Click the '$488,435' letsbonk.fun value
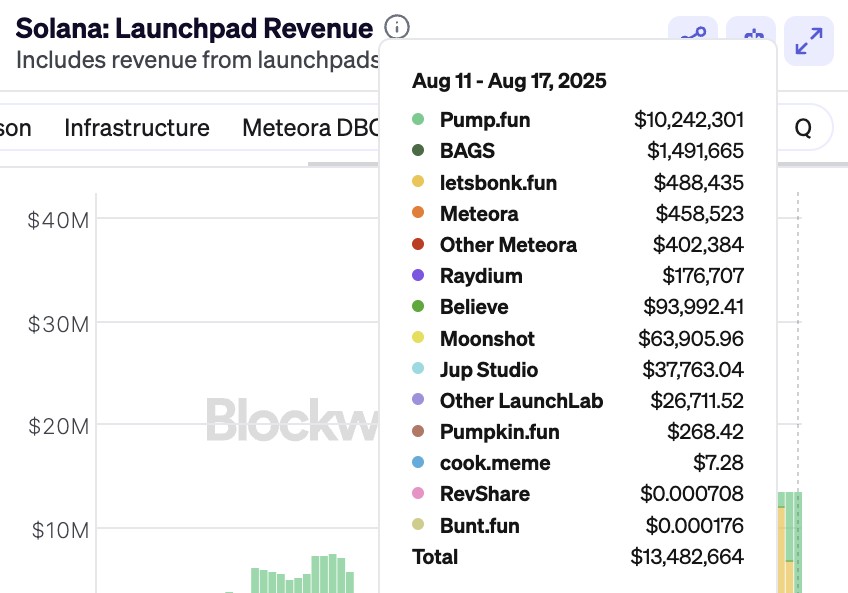Viewport: 848px width, 593px height. tap(699, 183)
